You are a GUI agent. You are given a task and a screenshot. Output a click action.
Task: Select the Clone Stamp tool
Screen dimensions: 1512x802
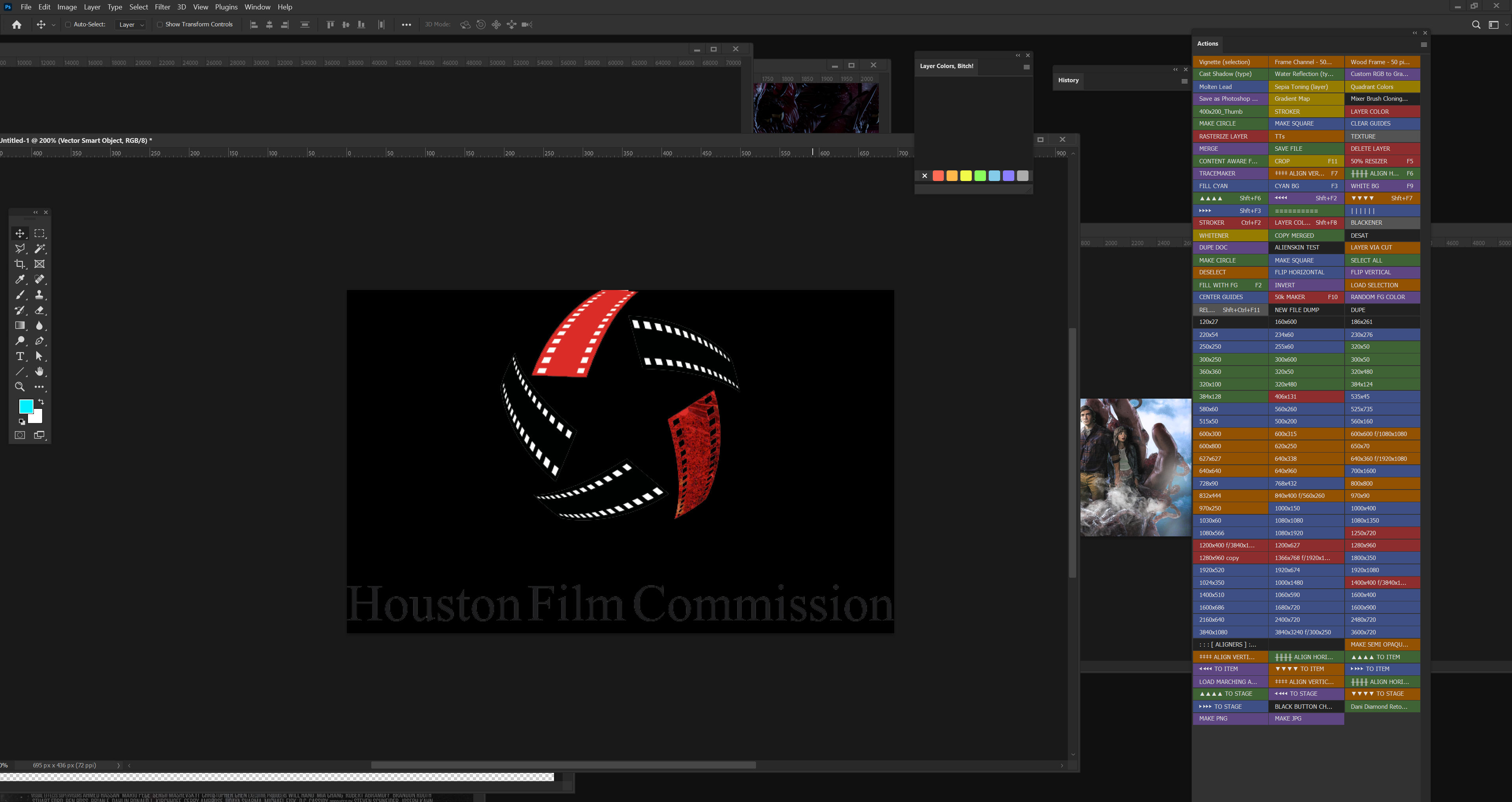[39, 294]
